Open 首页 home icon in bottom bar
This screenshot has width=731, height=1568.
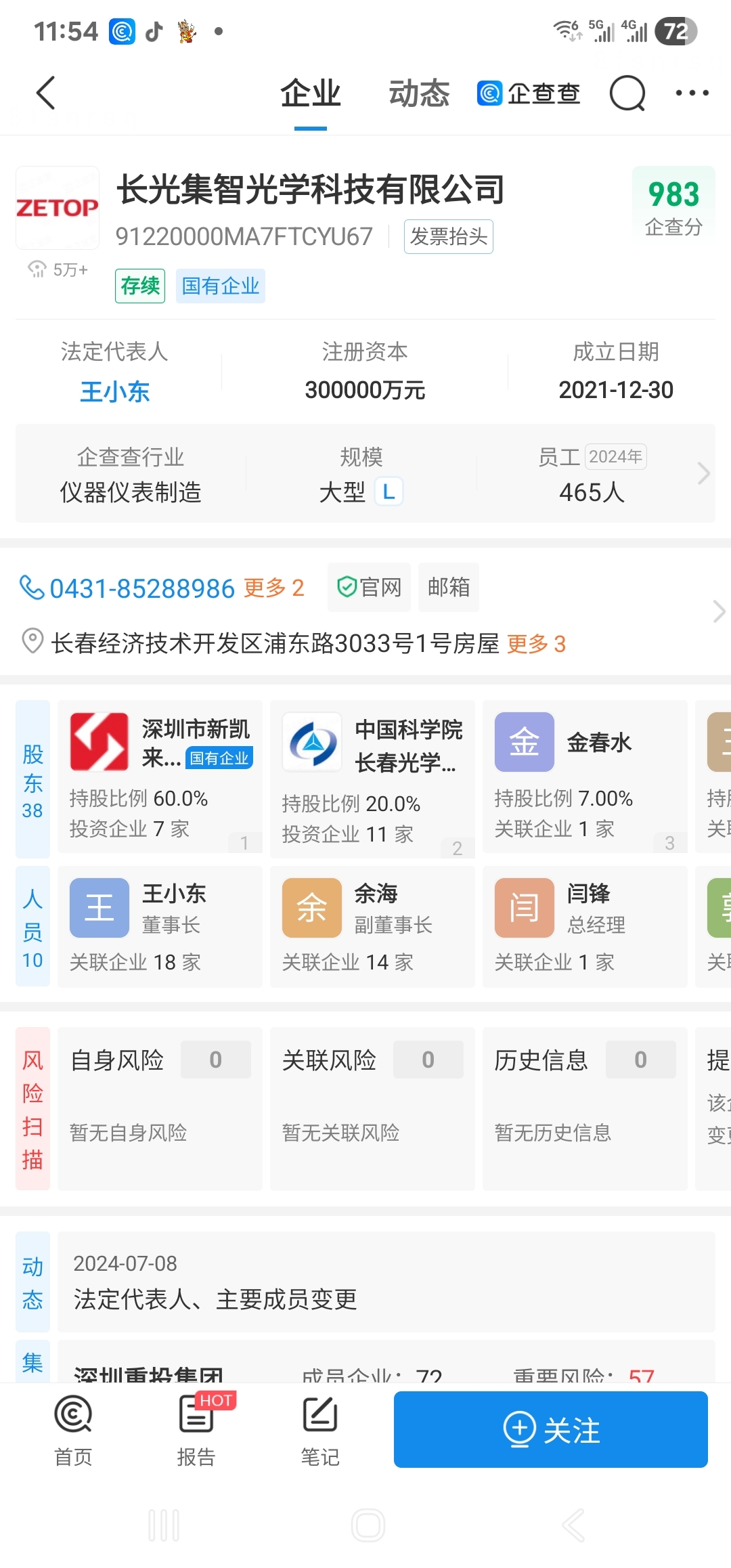73,1430
